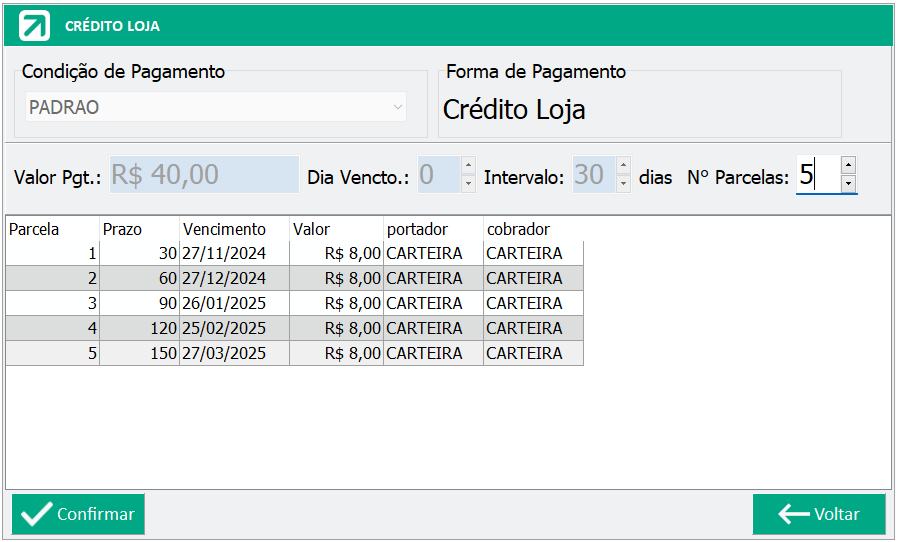
Task: Select parcela row due 27/11/2024
Action: (295, 253)
